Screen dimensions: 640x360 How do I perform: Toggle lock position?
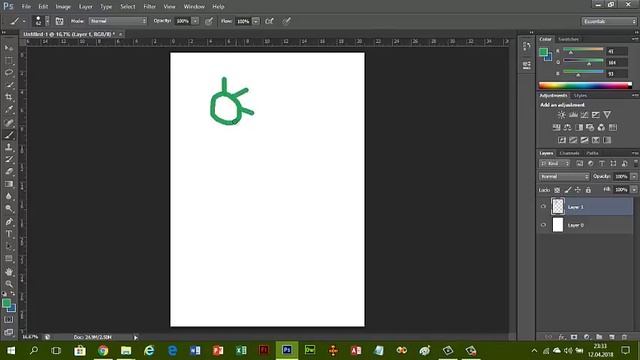[x=578, y=190]
